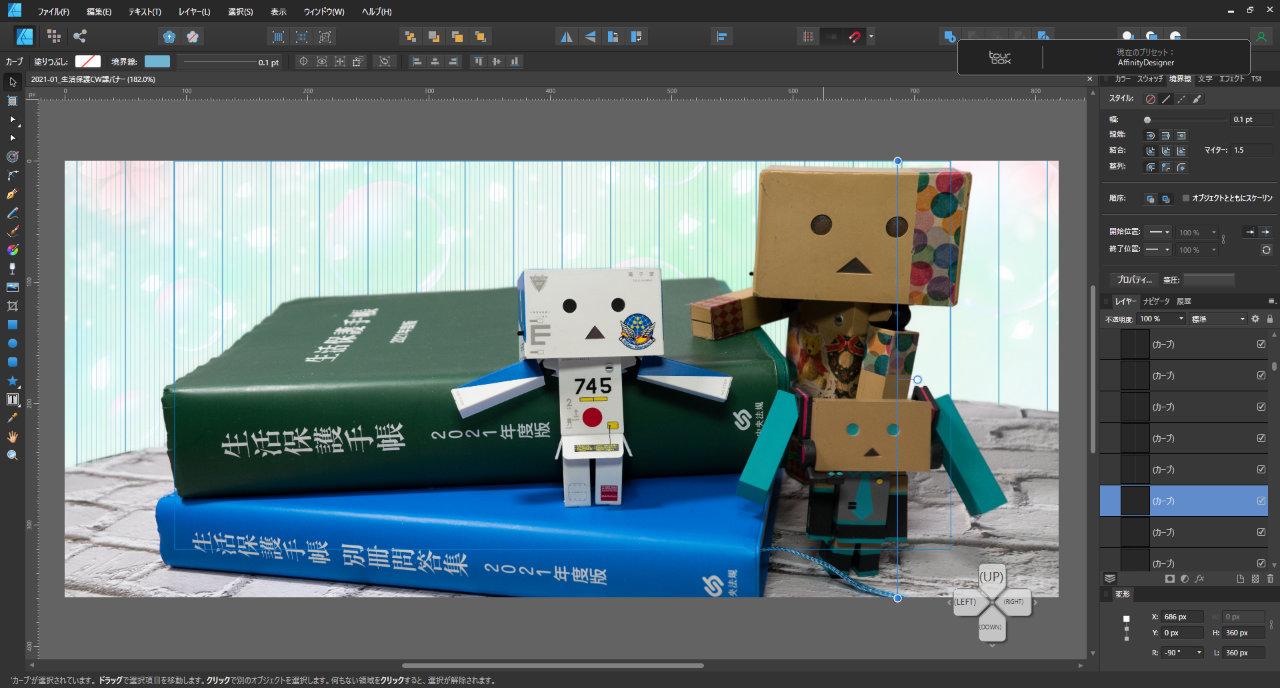Select the Color Picker eyedropper tool
The image size is (1280, 688).
[x=13, y=417]
